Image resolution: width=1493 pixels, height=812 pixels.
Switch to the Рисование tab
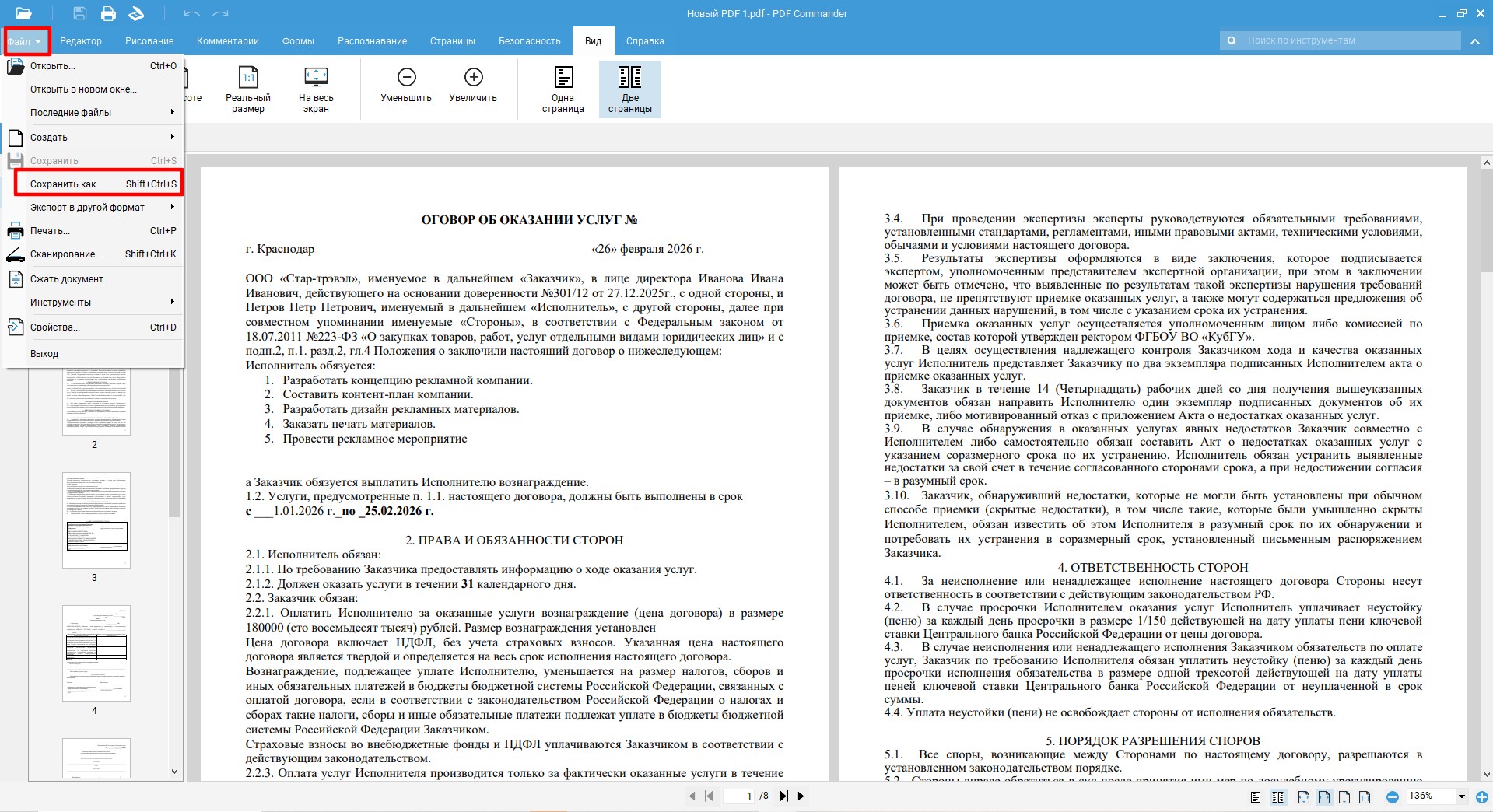point(149,41)
